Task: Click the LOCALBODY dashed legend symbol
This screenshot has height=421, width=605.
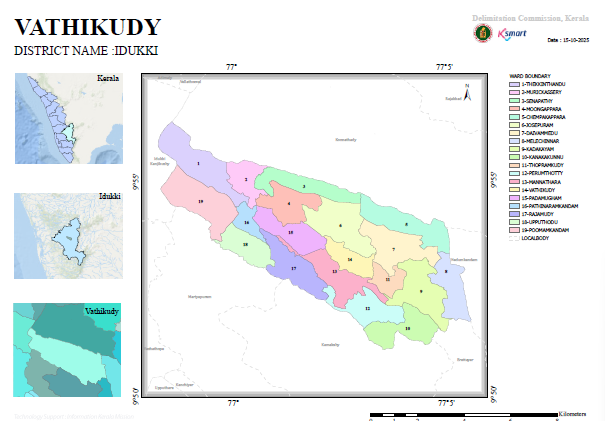Action: pos(514,238)
